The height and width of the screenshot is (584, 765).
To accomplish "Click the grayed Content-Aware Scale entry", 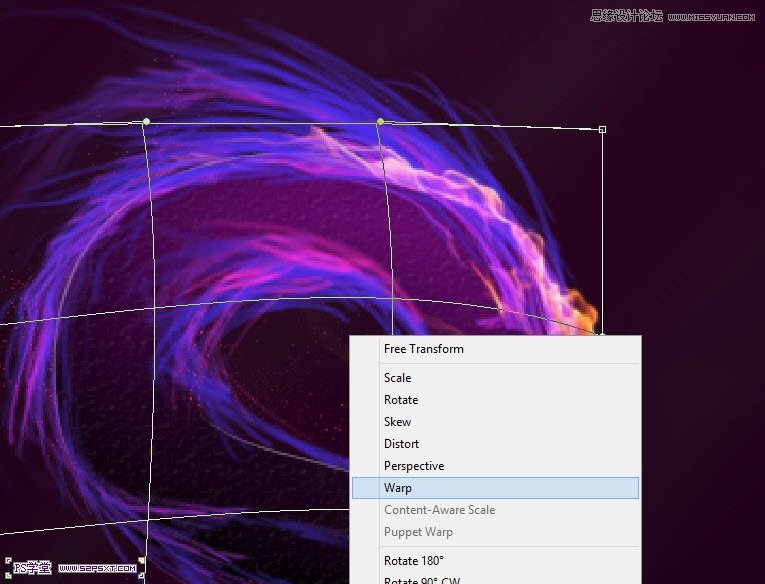I will (495, 510).
